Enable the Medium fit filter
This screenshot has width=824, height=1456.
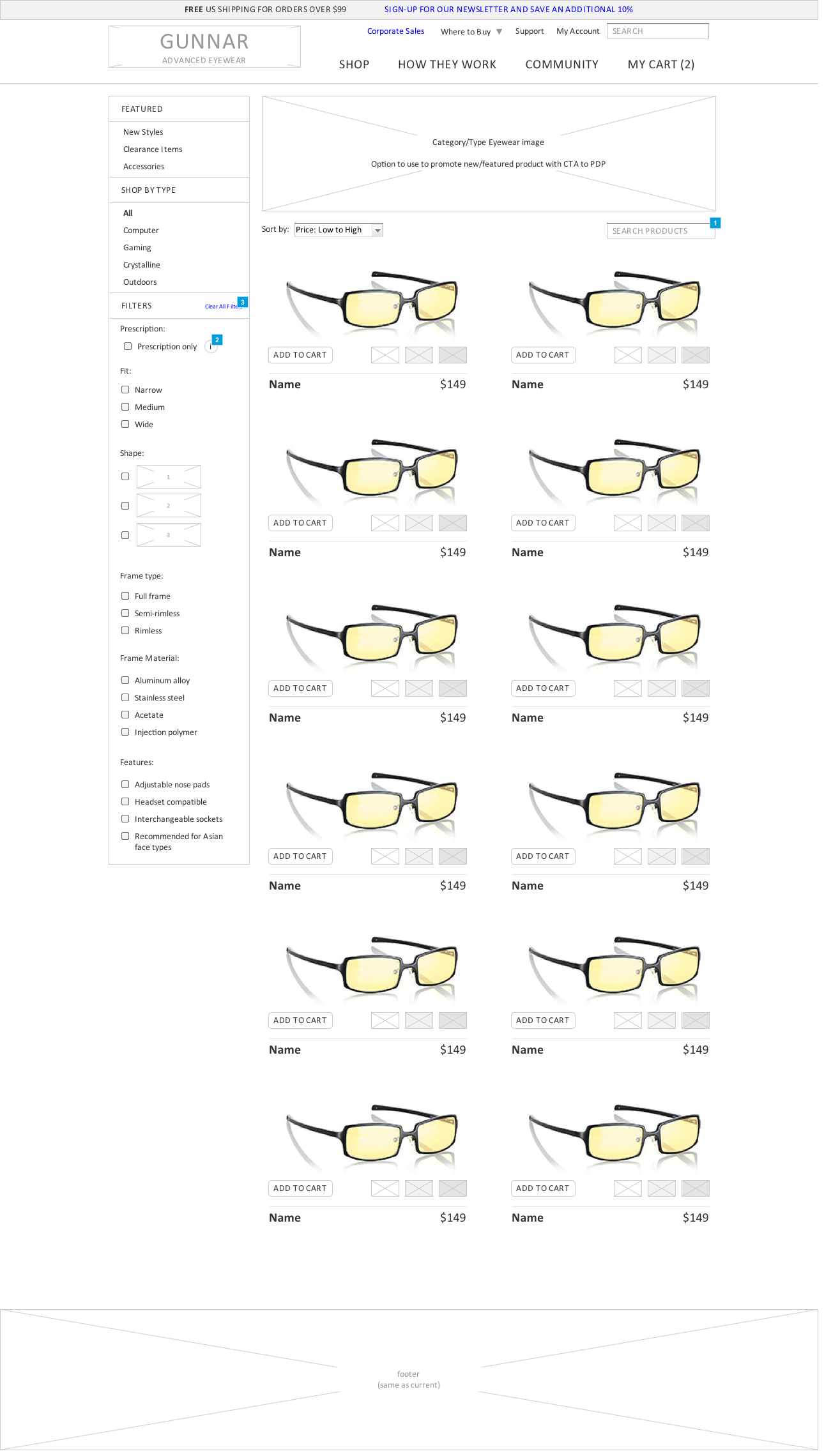(125, 407)
